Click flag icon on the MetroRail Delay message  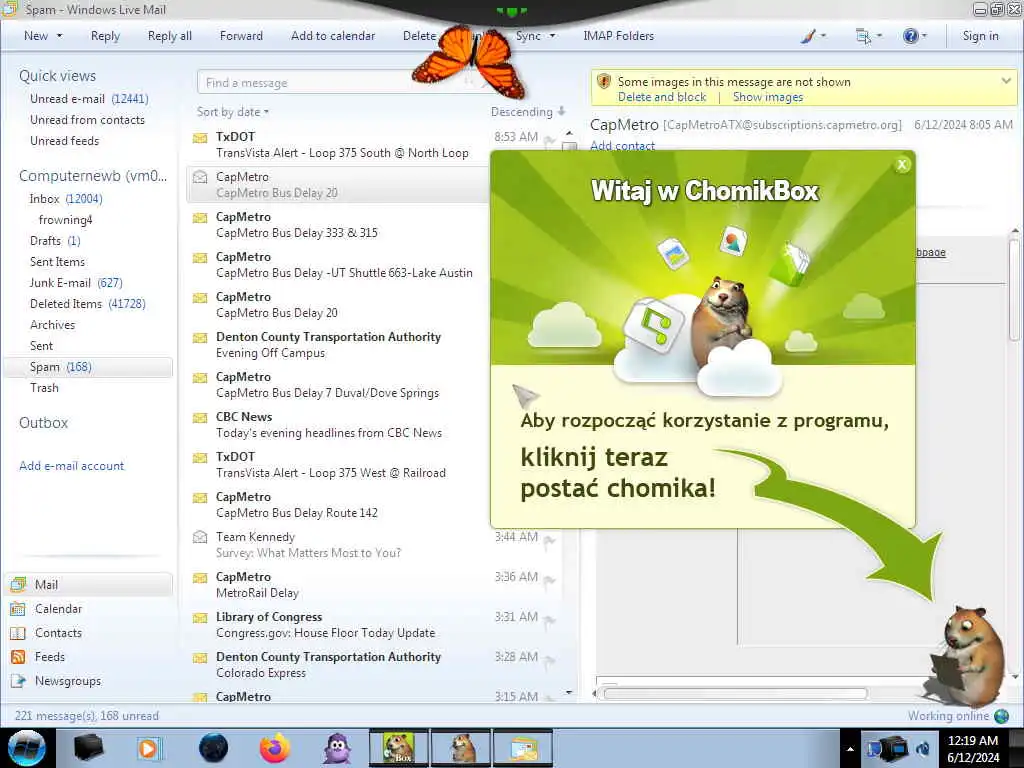click(550, 581)
